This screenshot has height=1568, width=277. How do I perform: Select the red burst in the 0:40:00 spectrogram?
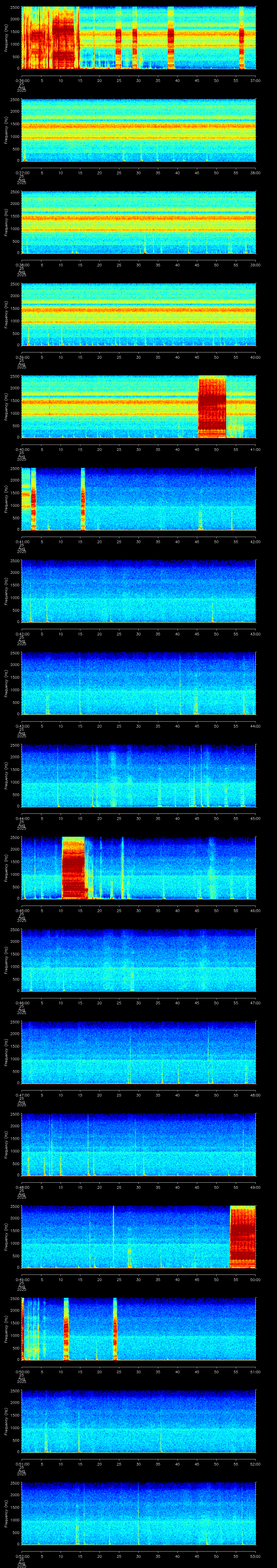click(212, 407)
